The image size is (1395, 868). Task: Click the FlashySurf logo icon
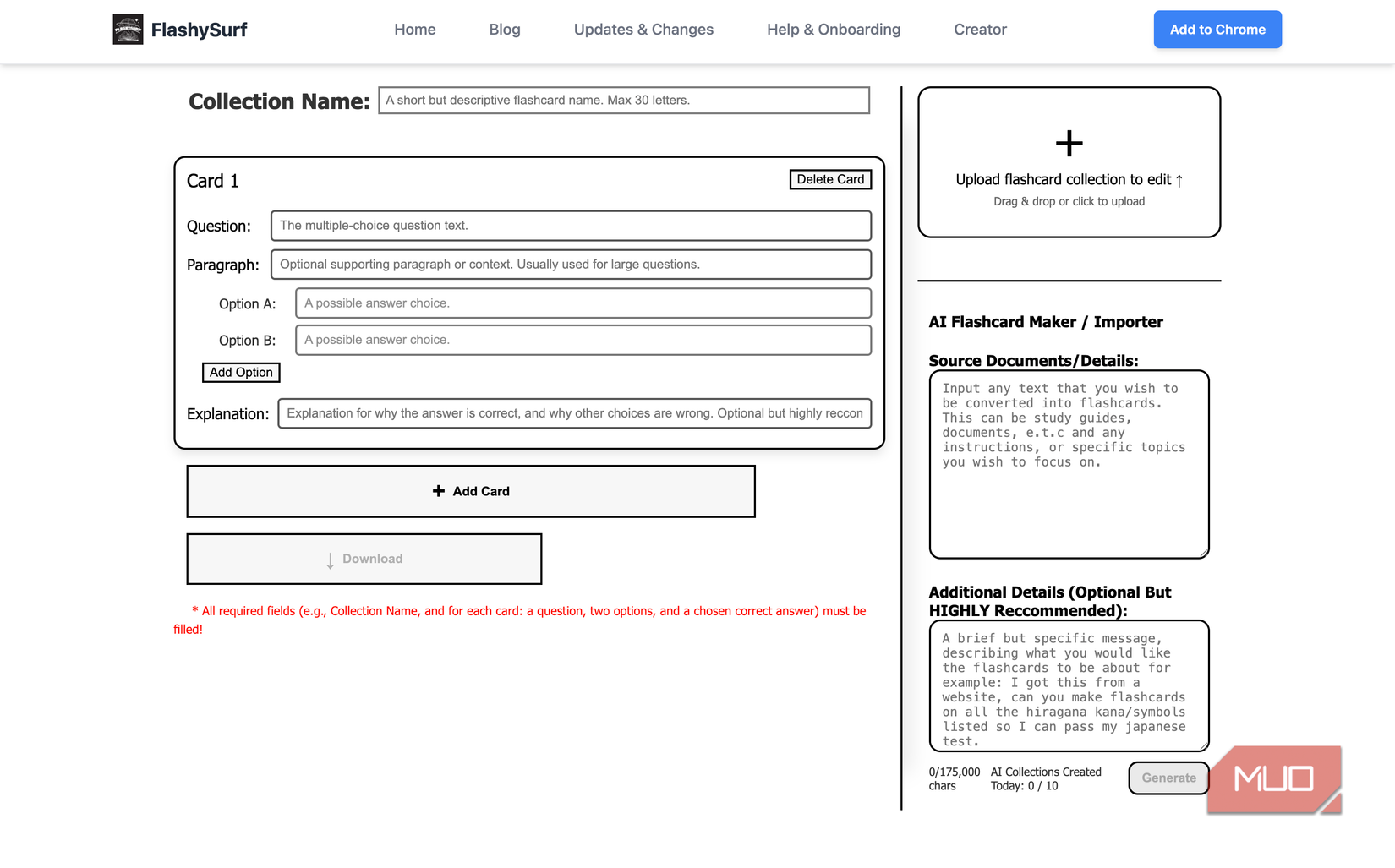click(128, 29)
